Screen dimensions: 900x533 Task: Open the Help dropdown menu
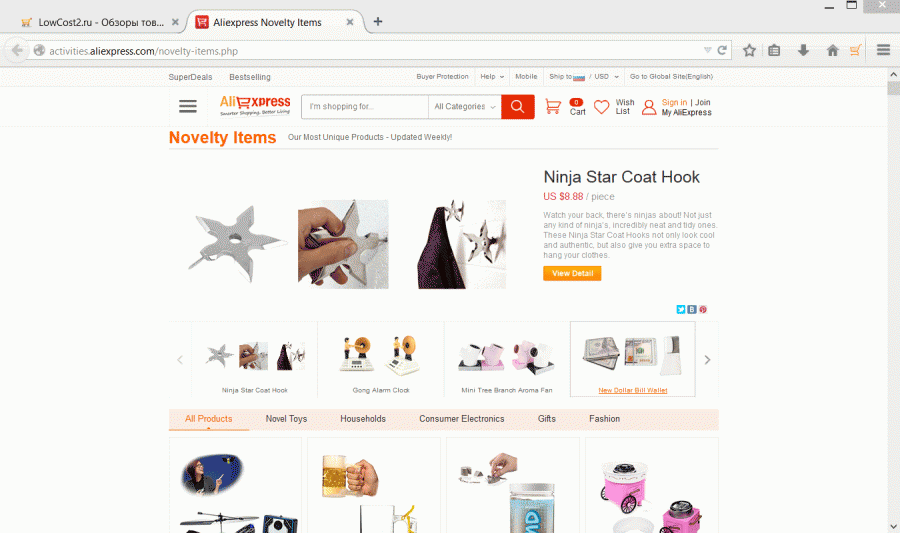[492, 76]
